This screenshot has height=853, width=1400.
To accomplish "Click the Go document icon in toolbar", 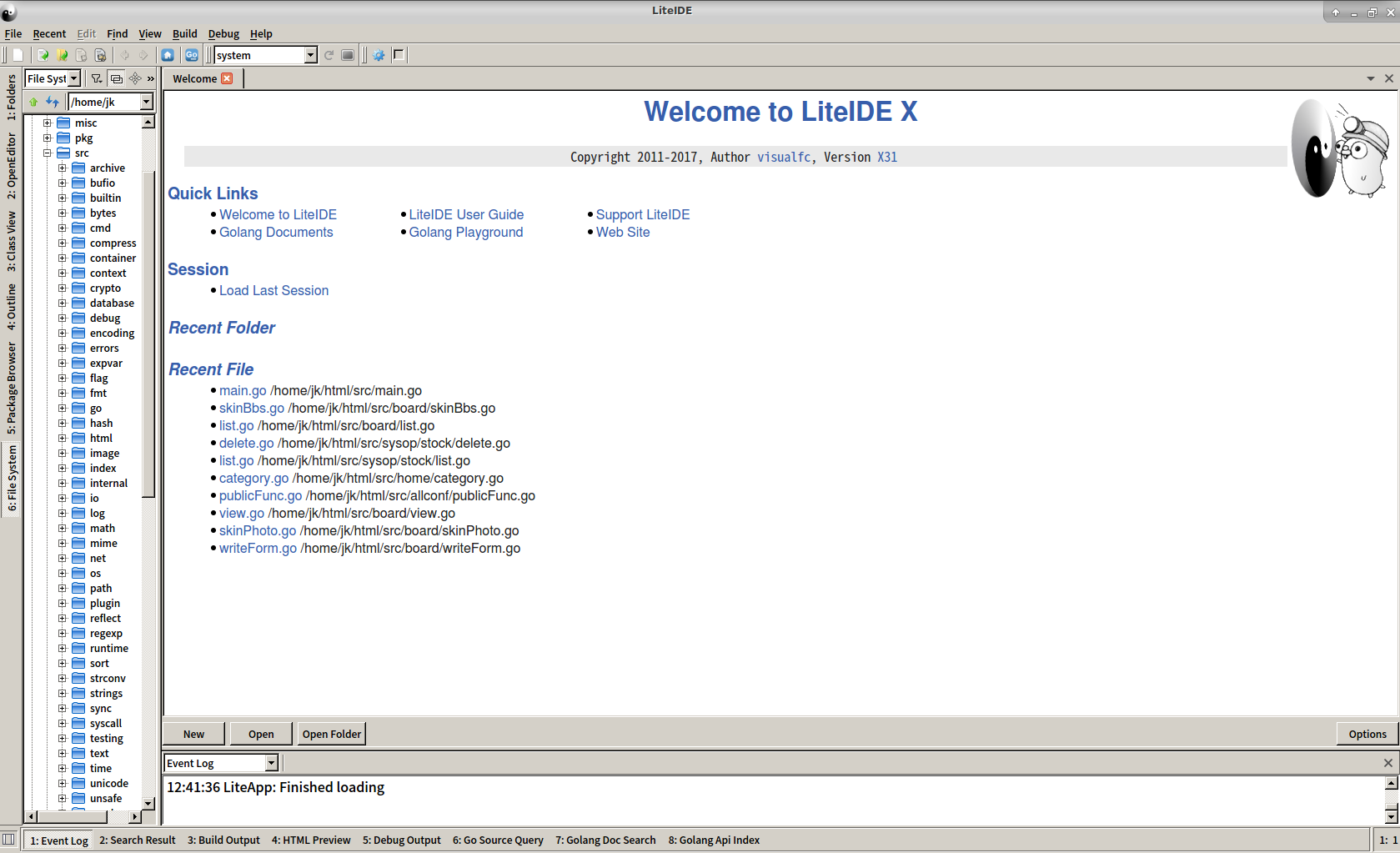I will pyautogui.click(x=192, y=55).
